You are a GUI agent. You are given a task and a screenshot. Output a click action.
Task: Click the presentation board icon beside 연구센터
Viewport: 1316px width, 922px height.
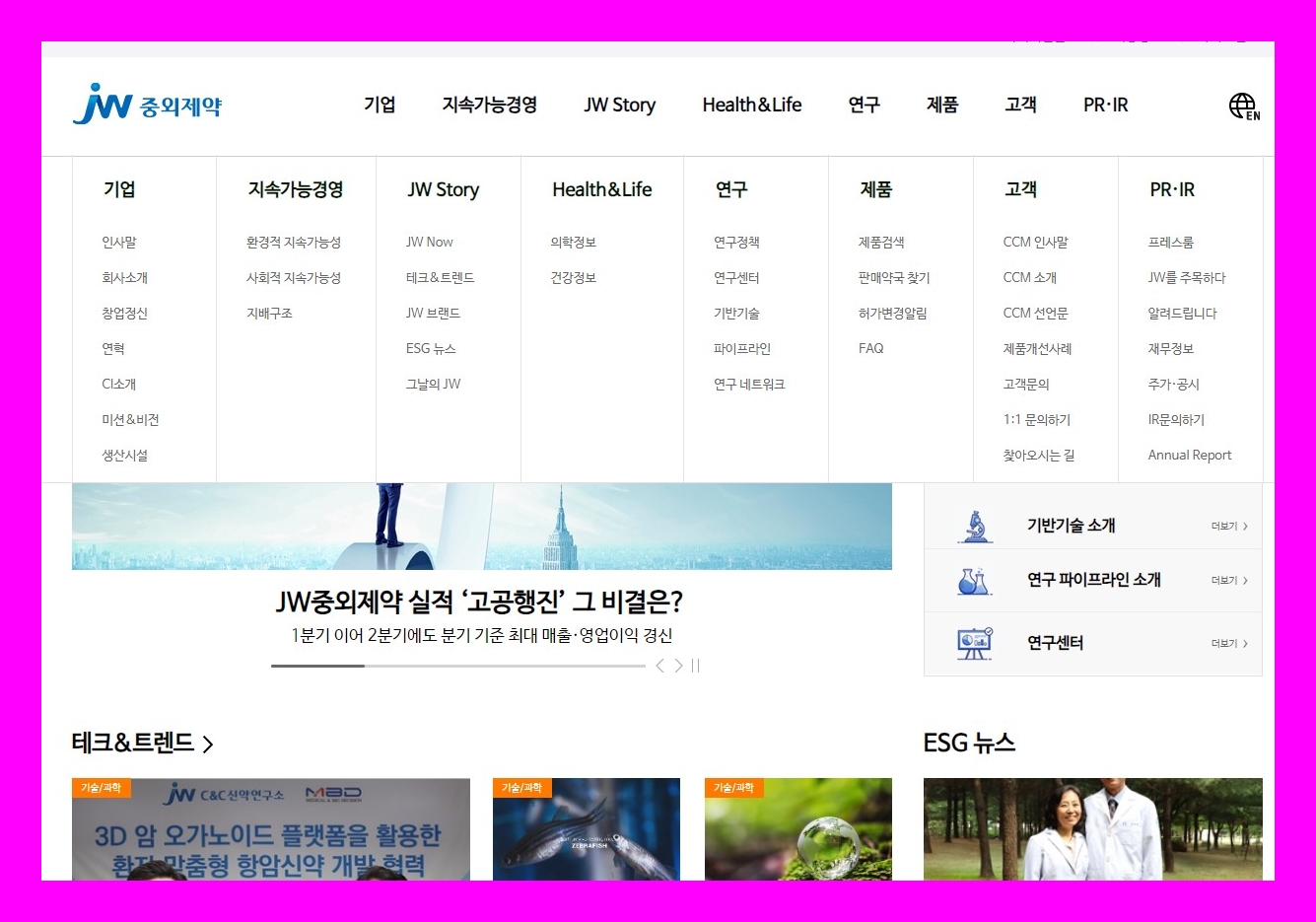(x=975, y=643)
